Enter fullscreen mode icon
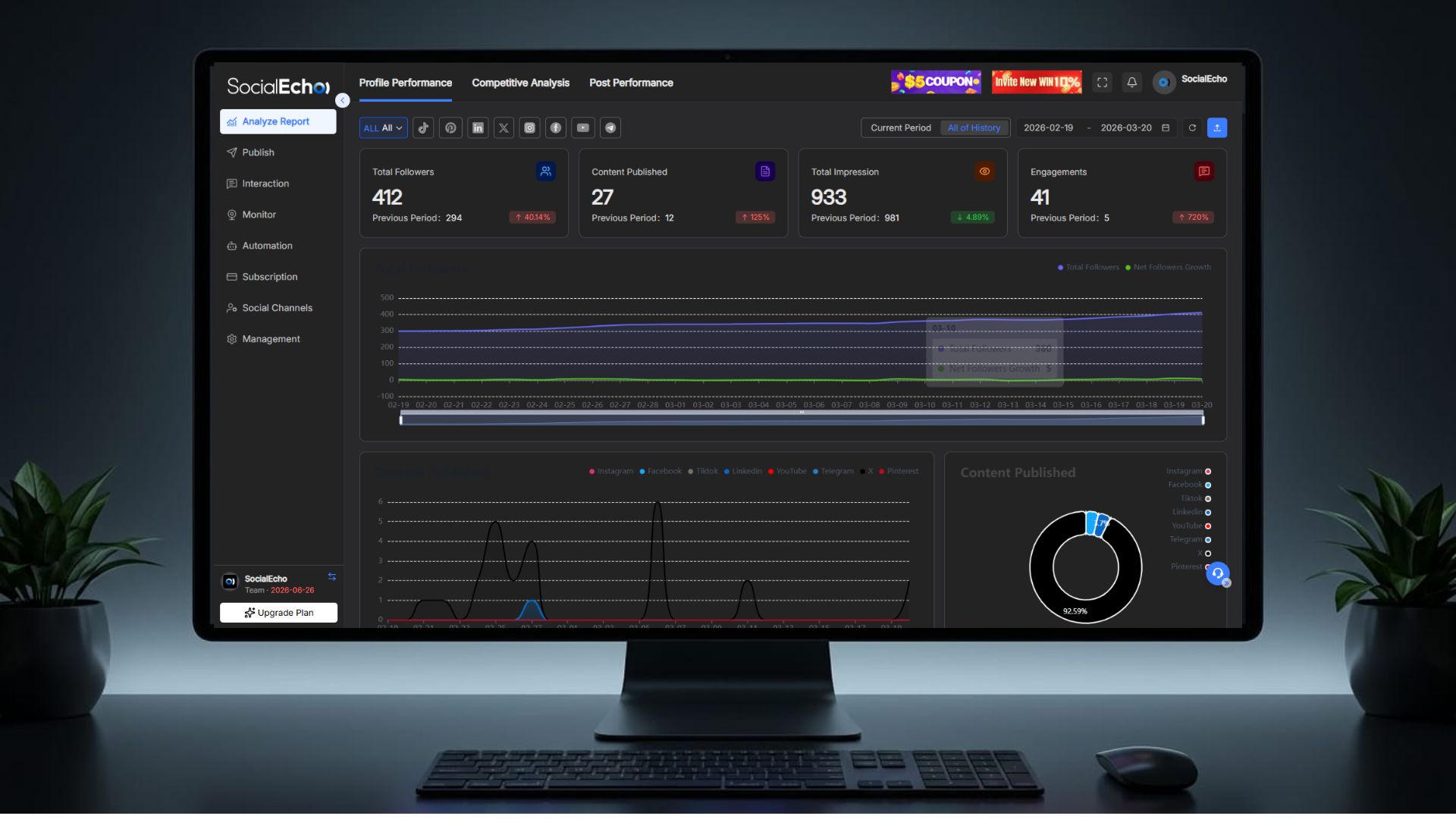 [x=1102, y=83]
